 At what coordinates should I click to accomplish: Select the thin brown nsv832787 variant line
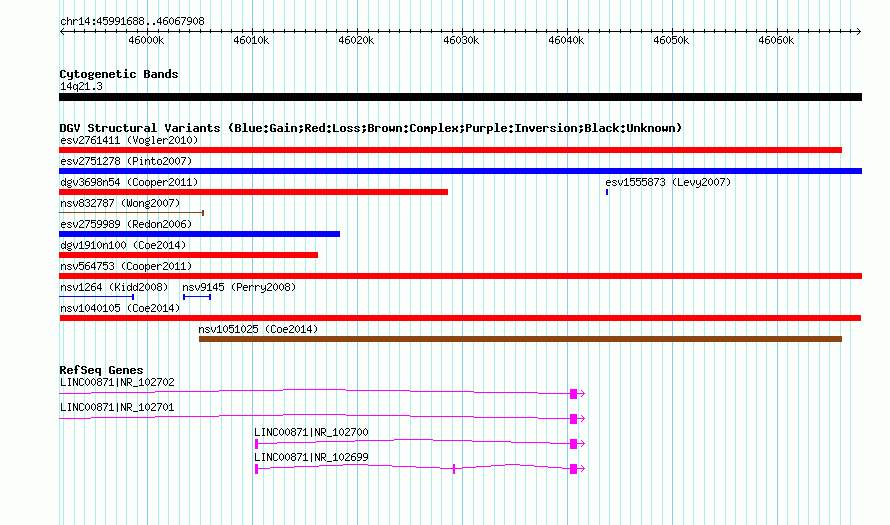132,213
